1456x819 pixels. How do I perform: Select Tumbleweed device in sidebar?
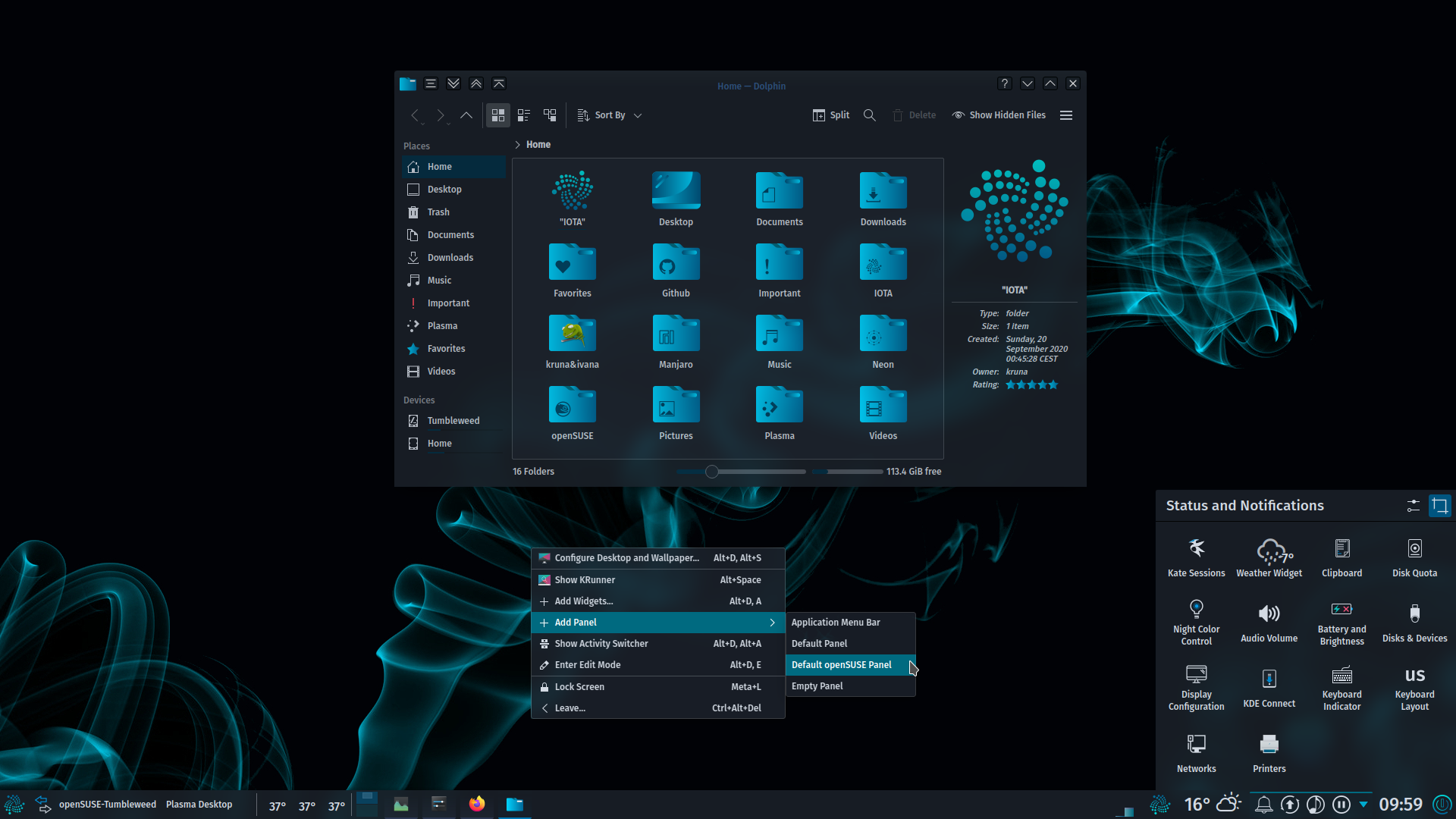[453, 421]
